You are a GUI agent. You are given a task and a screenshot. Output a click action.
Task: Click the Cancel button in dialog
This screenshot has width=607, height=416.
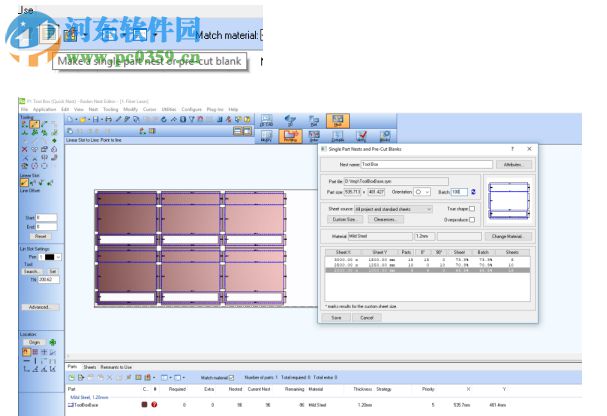367,318
